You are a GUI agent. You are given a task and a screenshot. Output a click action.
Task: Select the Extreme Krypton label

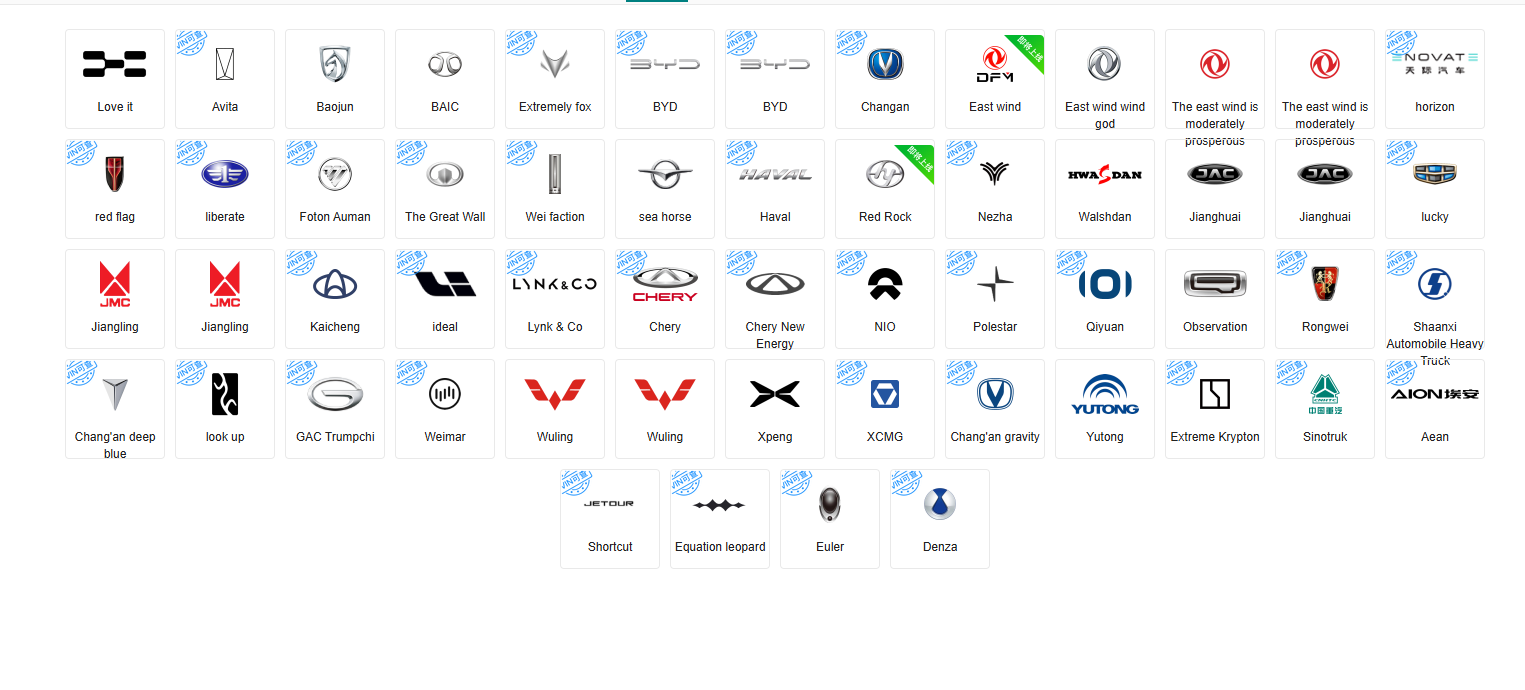(x=1215, y=437)
